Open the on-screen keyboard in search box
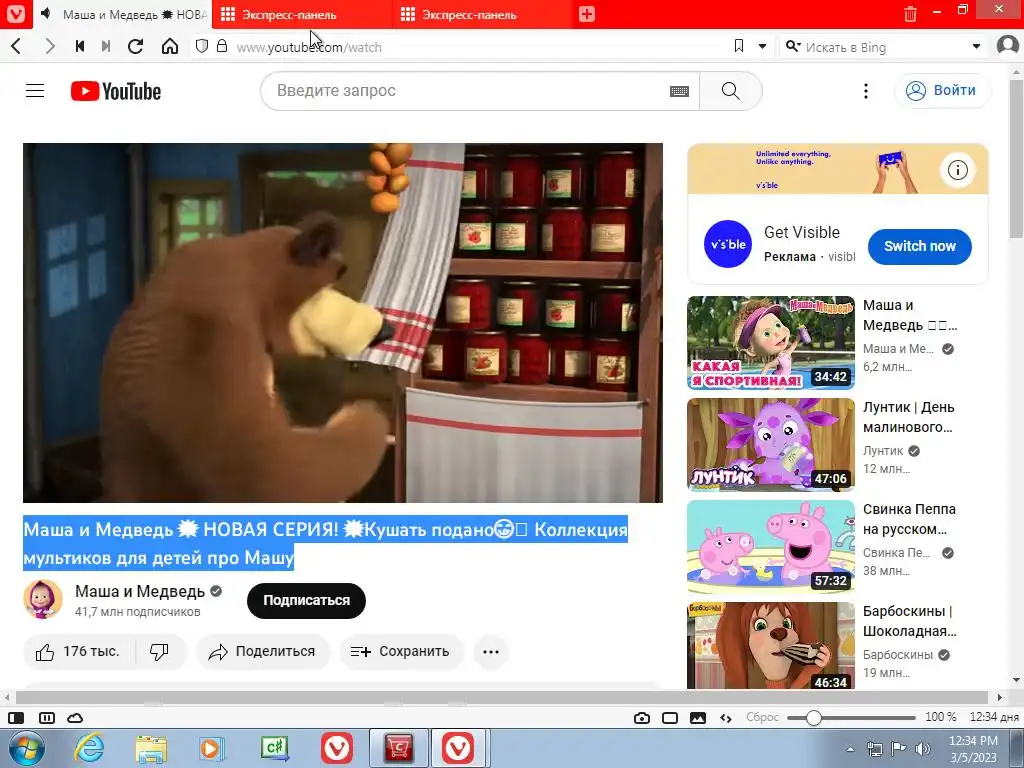The height and width of the screenshot is (768, 1024). 679,91
